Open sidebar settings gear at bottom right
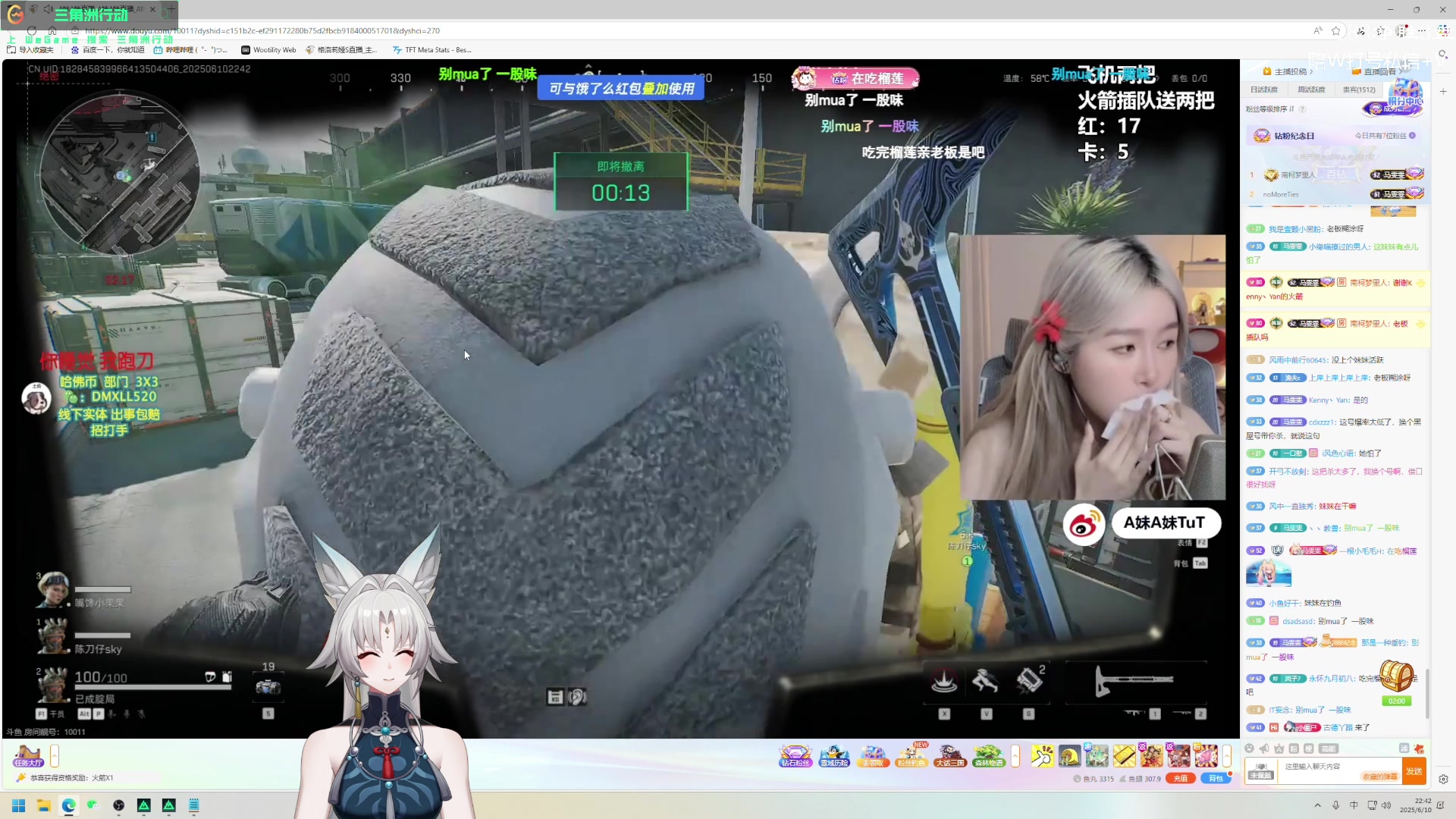Viewport: 1456px width, 819px height. (1443, 779)
